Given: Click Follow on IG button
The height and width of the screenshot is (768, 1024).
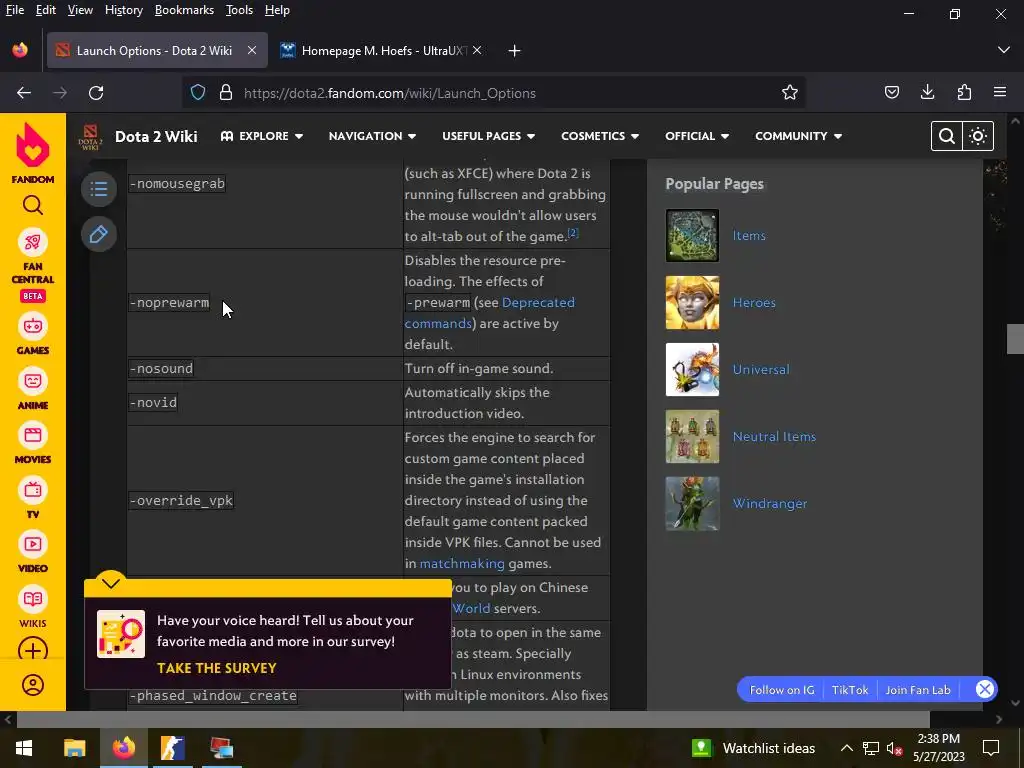Looking at the screenshot, I should (782, 690).
